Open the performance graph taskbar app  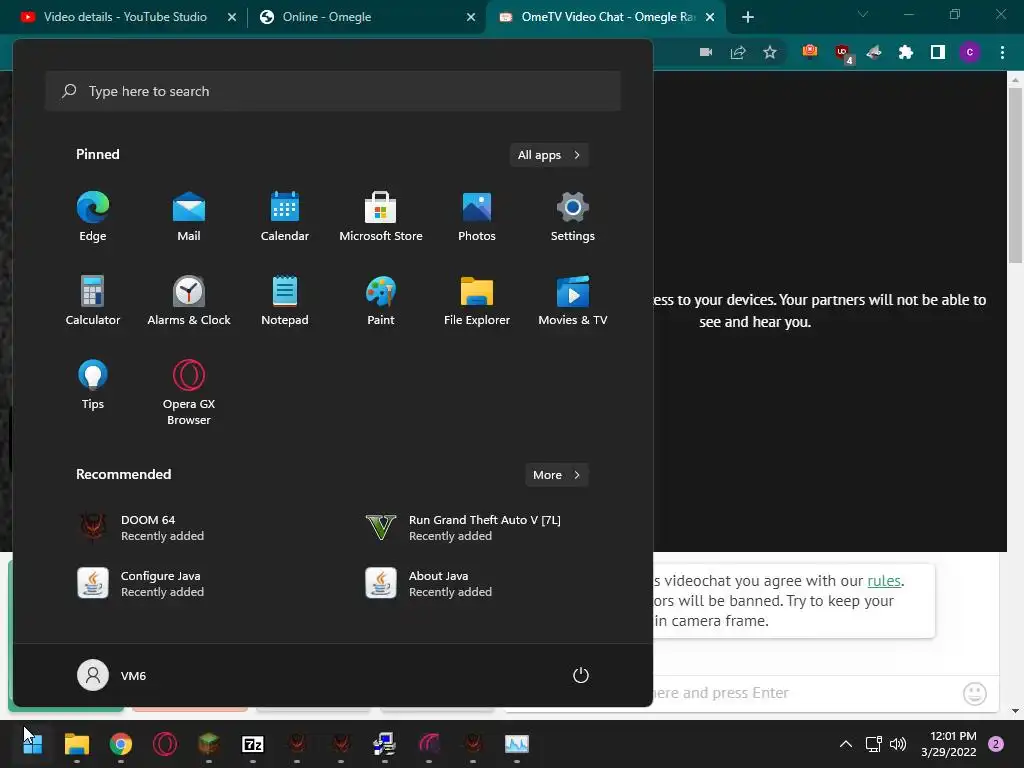[x=517, y=744]
